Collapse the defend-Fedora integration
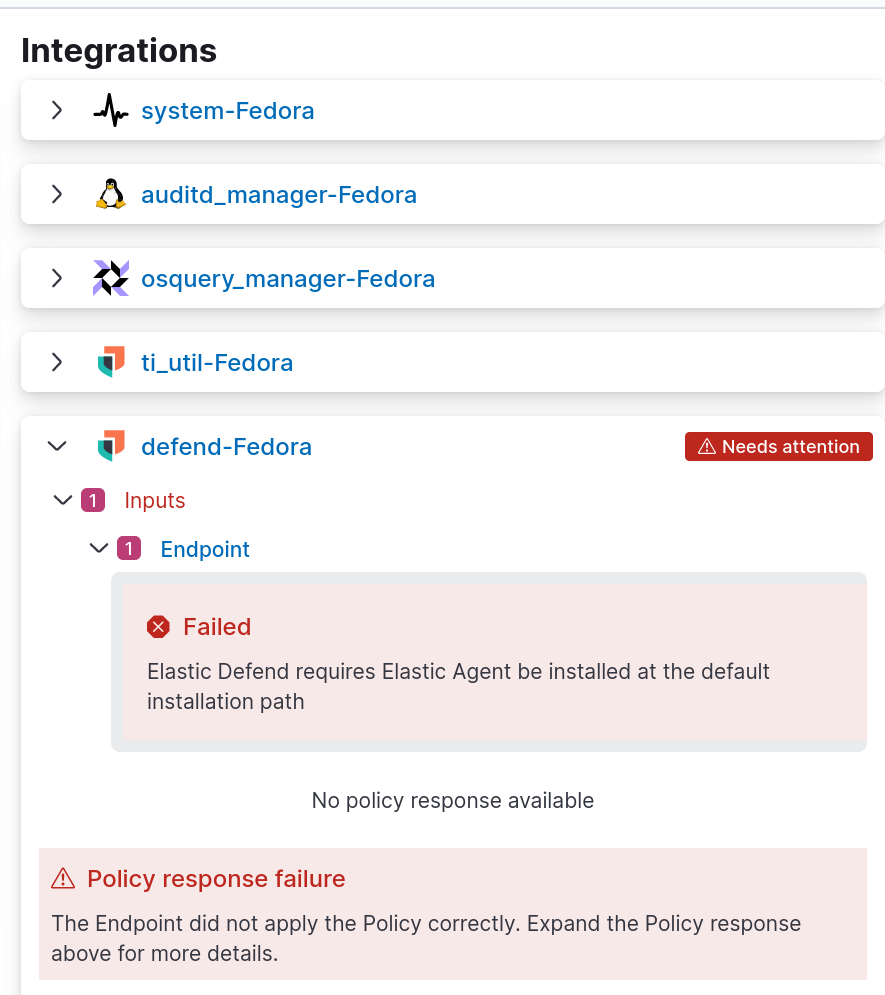Image resolution: width=885 pixels, height=995 pixels. click(x=57, y=446)
